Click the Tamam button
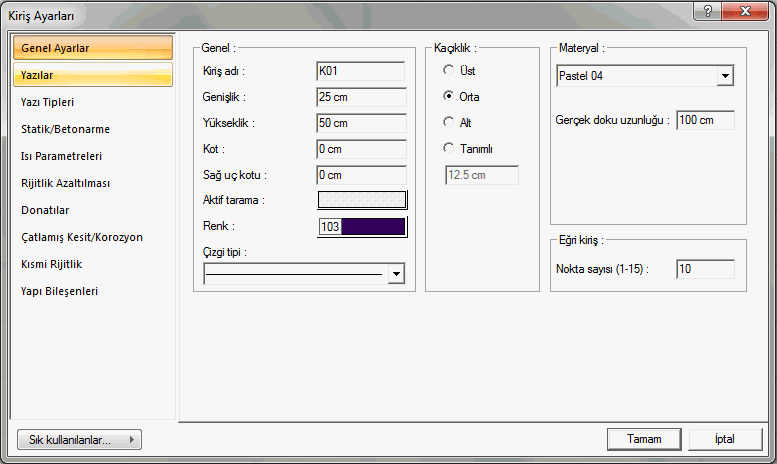 pos(644,439)
